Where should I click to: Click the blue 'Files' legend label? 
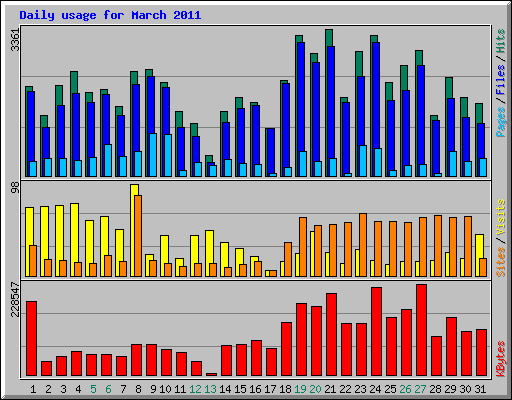pos(501,80)
